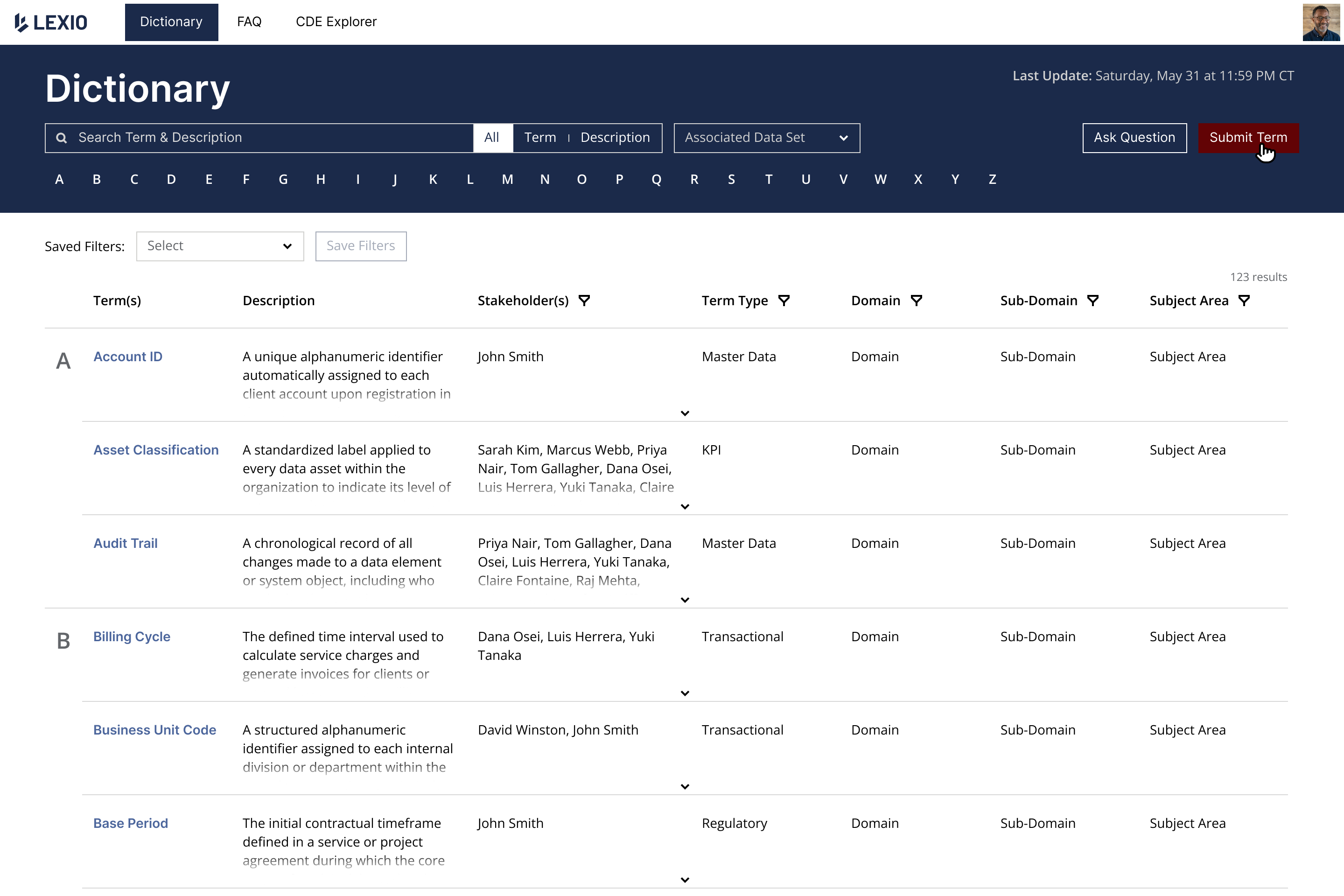Open the Billing Cycle term link

(132, 637)
